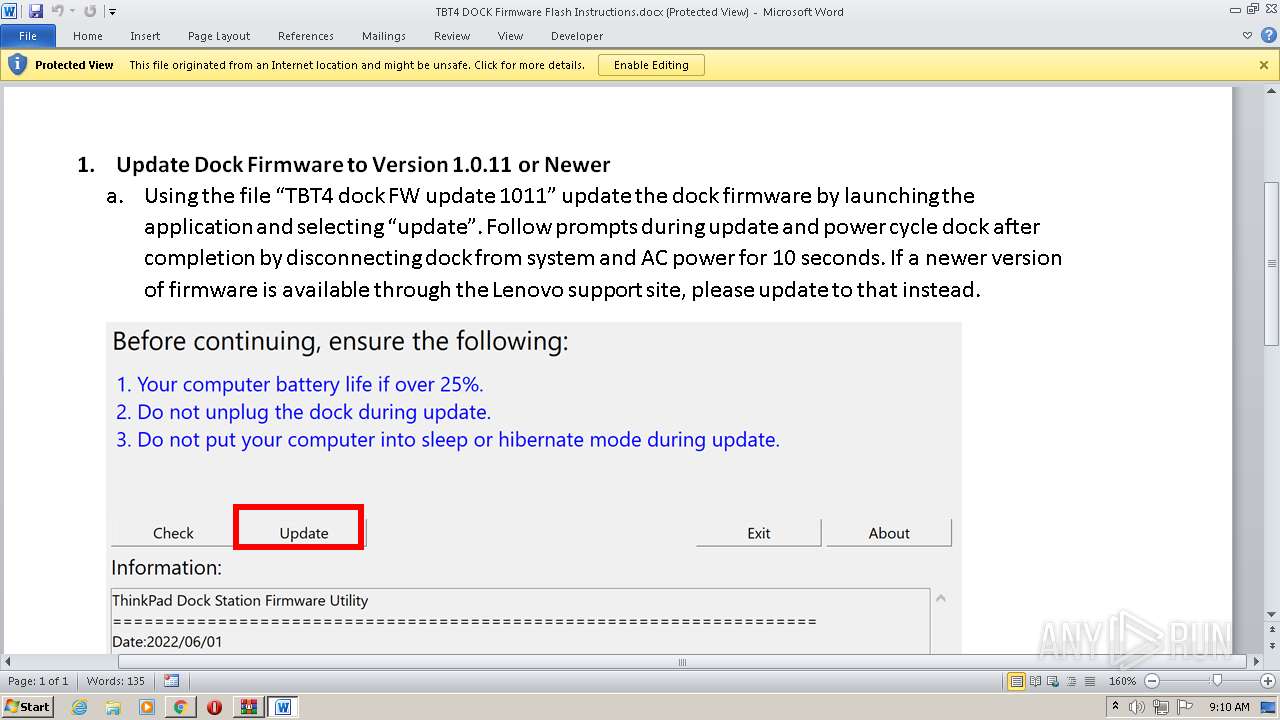Open Windows Media Player from taskbar
The width and height of the screenshot is (1280, 720).
[x=147, y=707]
